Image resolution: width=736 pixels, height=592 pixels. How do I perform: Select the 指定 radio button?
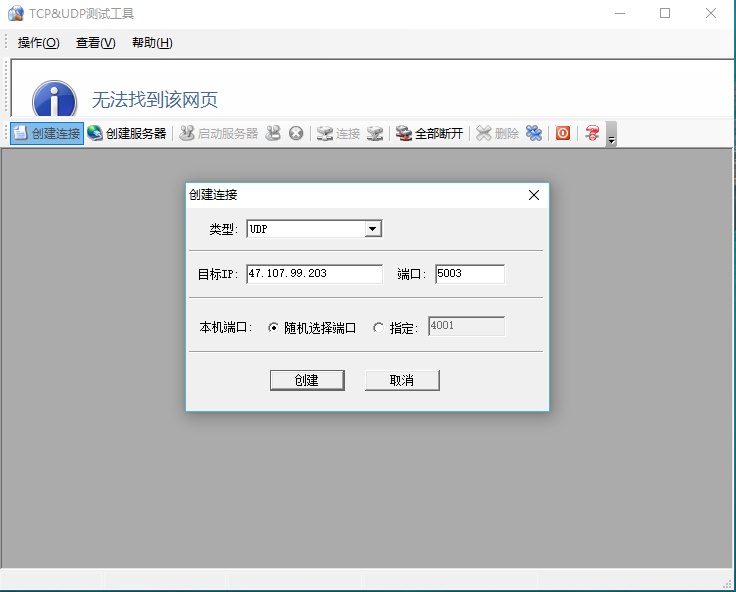pyautogui.click(x=378, y=328)
